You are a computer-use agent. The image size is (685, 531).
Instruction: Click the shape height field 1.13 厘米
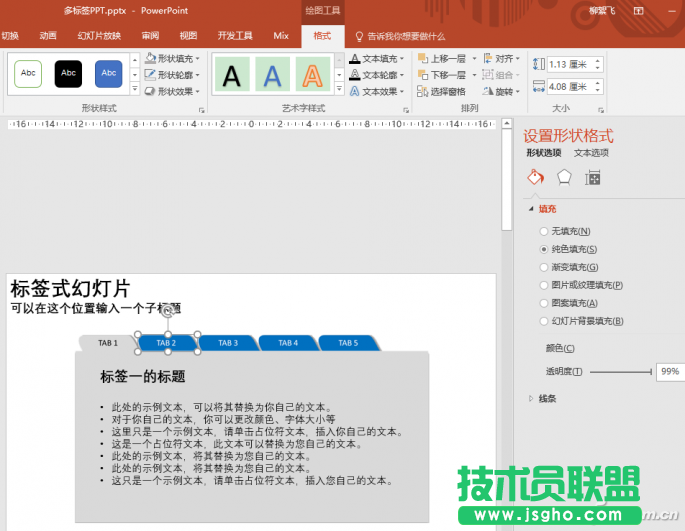570,65
